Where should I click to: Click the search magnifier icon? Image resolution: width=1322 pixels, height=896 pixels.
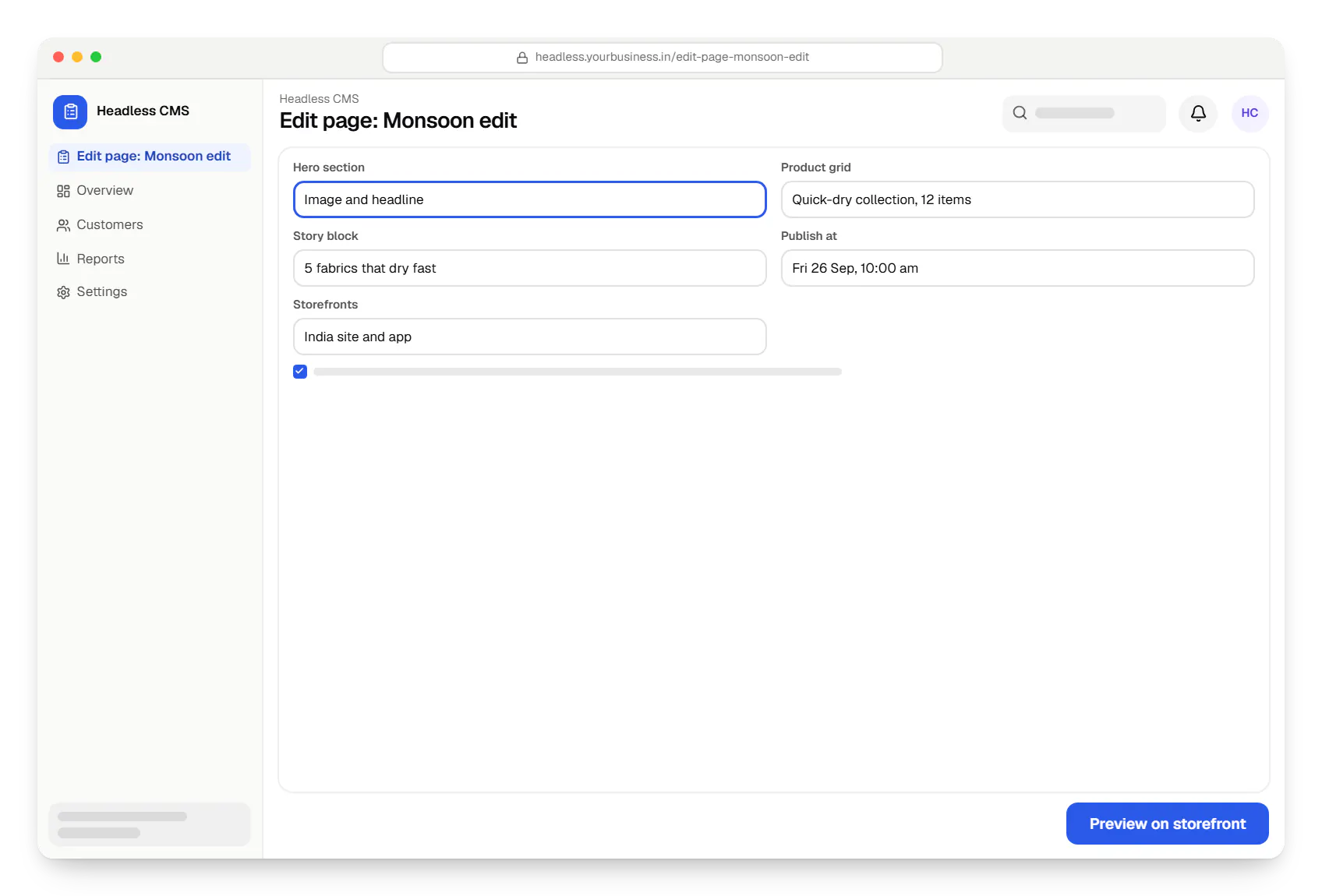tap(1020, 113)
